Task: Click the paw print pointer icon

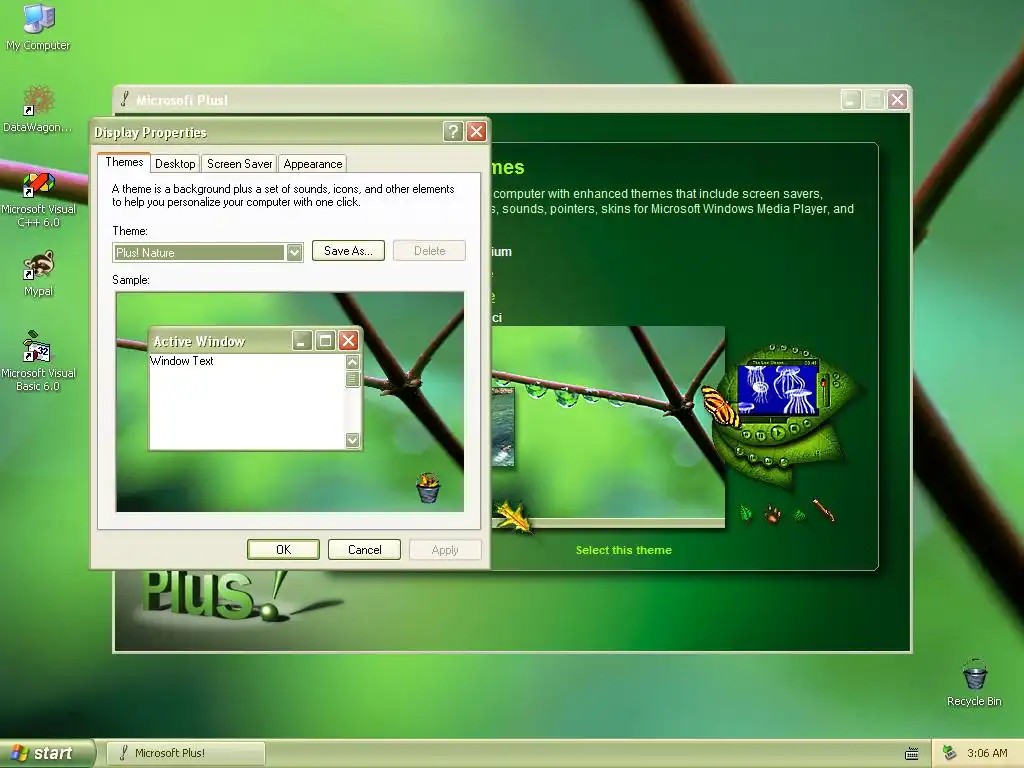Action: 773,514
